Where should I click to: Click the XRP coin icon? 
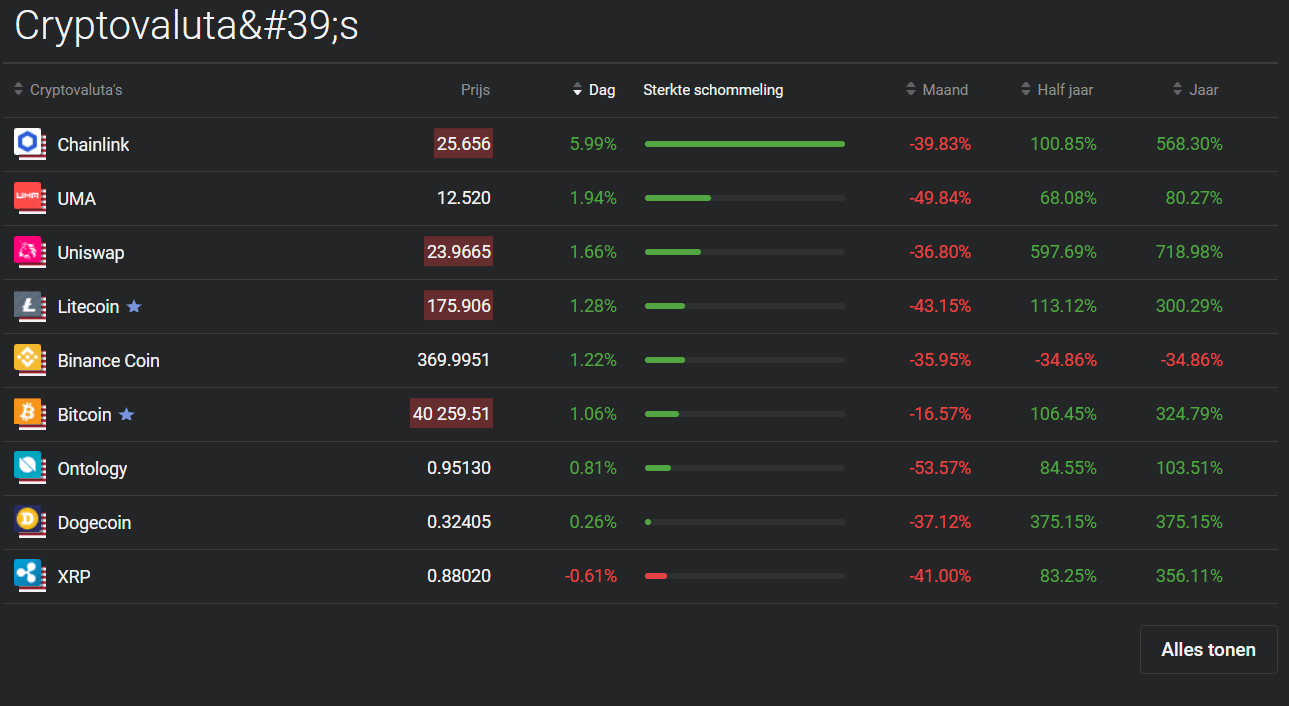pos(29,575)
